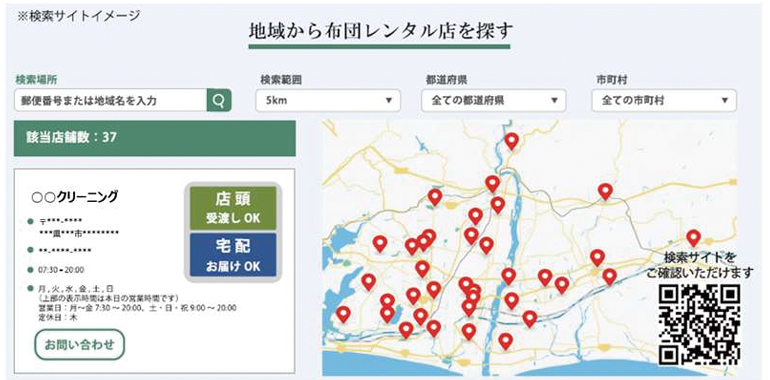Click the 該当店舗数：37 green banner

pos(155,138)
